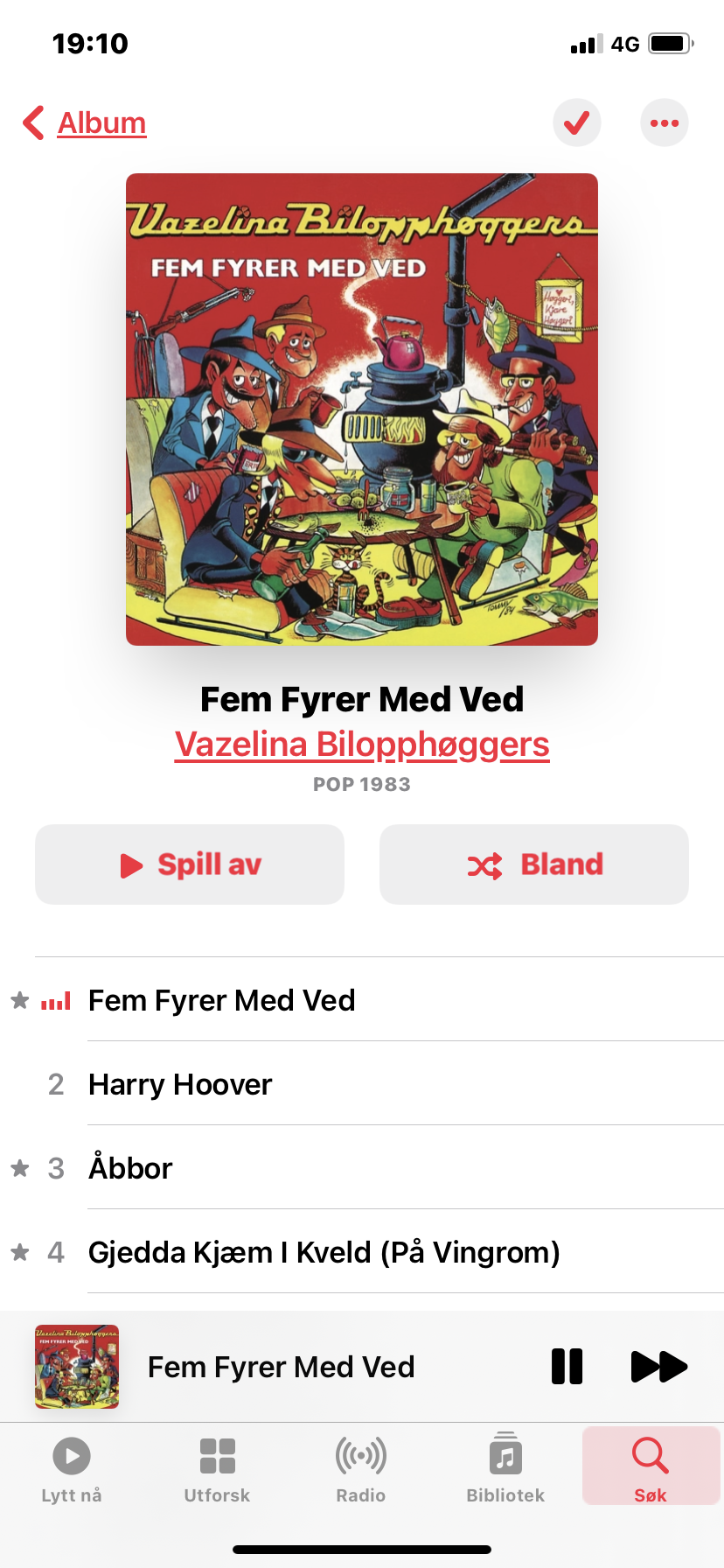This screenshot has height=1568, width=724.
Task: Select track Fem Fyrer Med Ved in list
Action: [x=362, y=999]
